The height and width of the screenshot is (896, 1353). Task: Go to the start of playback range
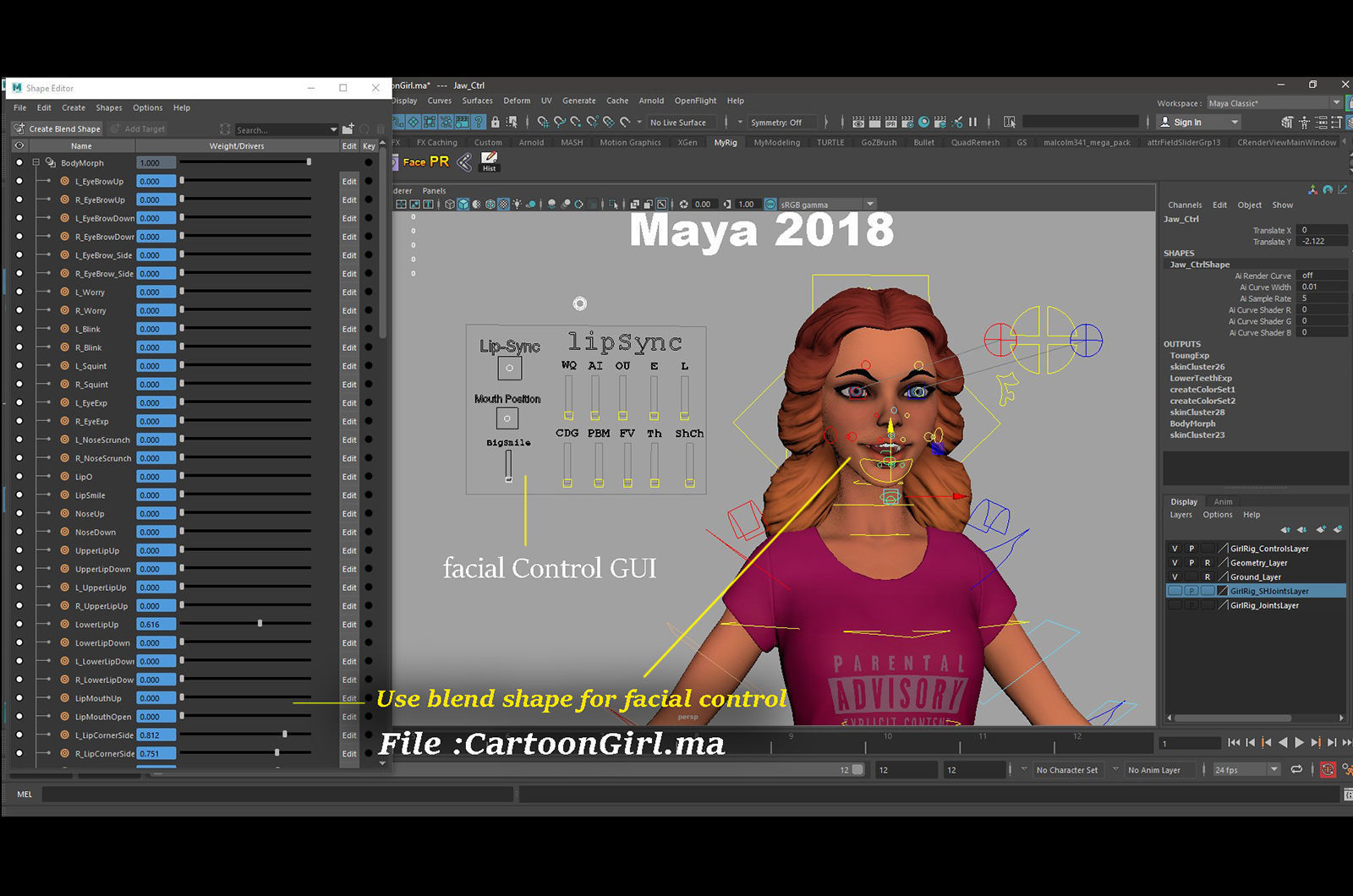tap(1234, 743)
